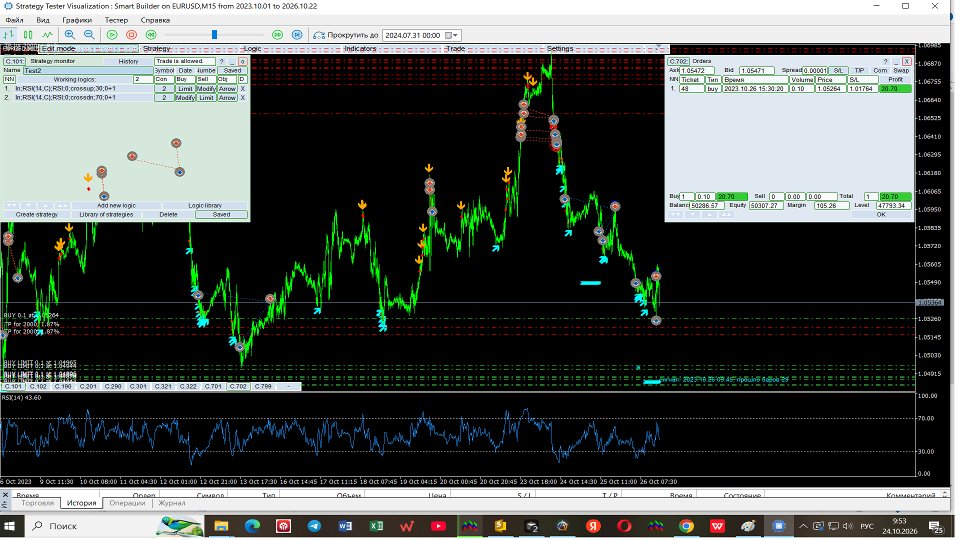Click the green fast-forward button
The width and height of the screenshot is (960, 540).
(x=277, y=35)
